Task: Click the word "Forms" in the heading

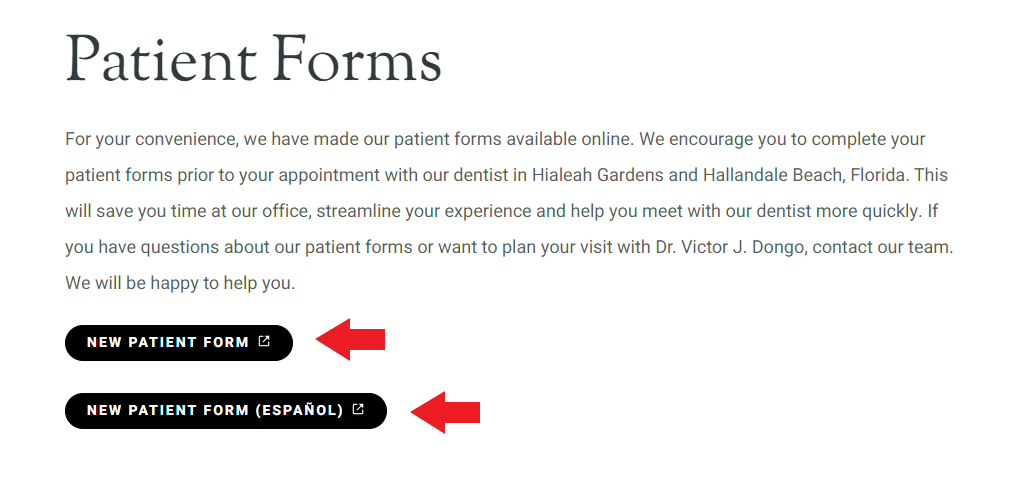Action: tap(358, 57)
